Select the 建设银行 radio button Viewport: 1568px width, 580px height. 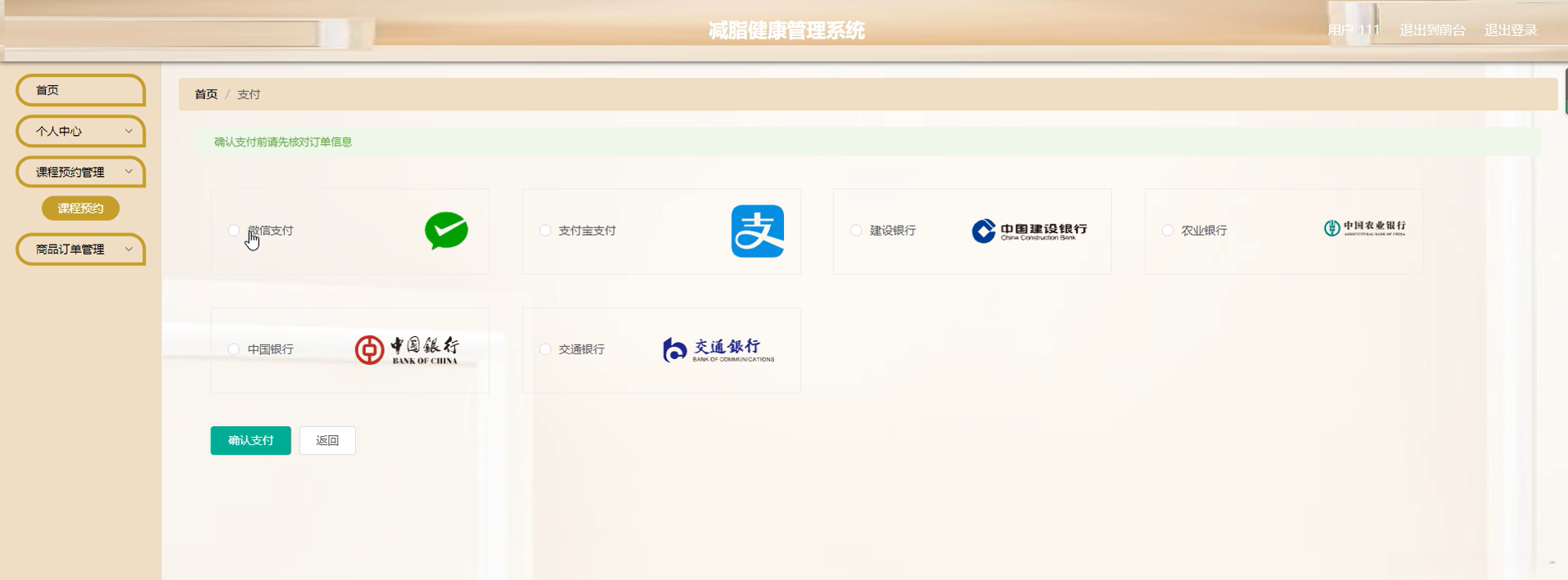[856, 231]
